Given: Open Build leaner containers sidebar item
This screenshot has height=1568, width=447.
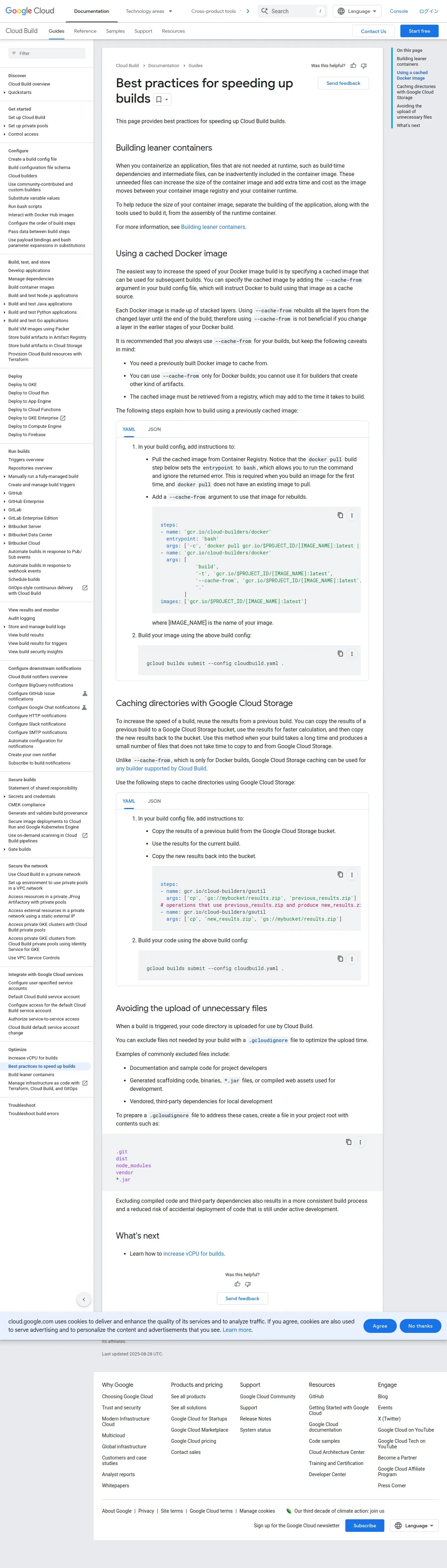Looking at the screenshot, I should click(31, 1075).
